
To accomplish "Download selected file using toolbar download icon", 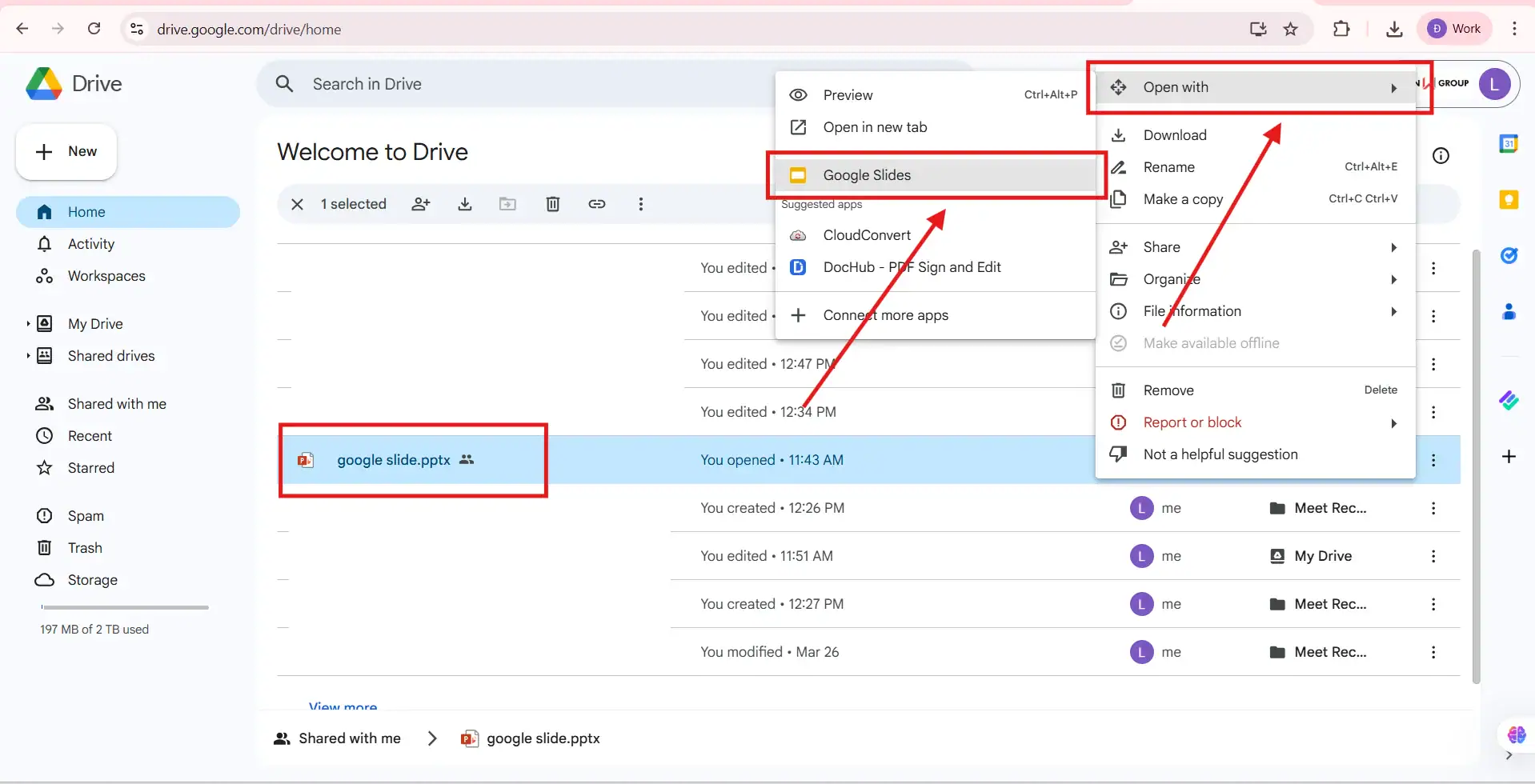I will point(465,204).
